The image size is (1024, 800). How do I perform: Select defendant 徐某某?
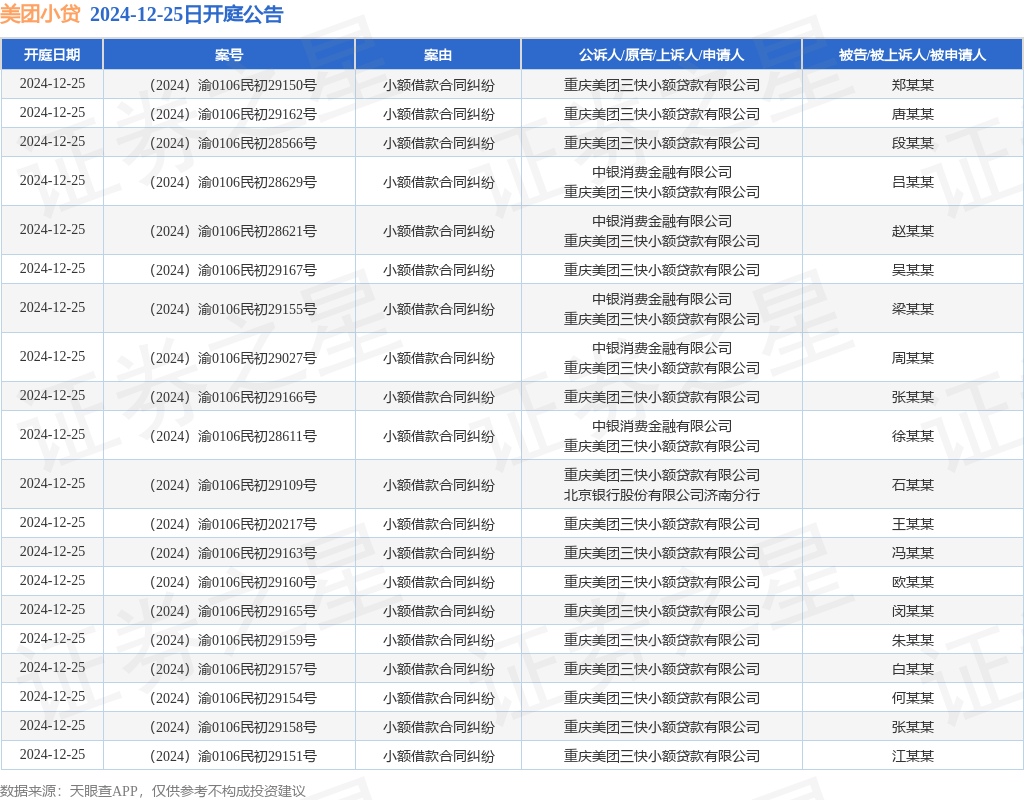point(912,436)
